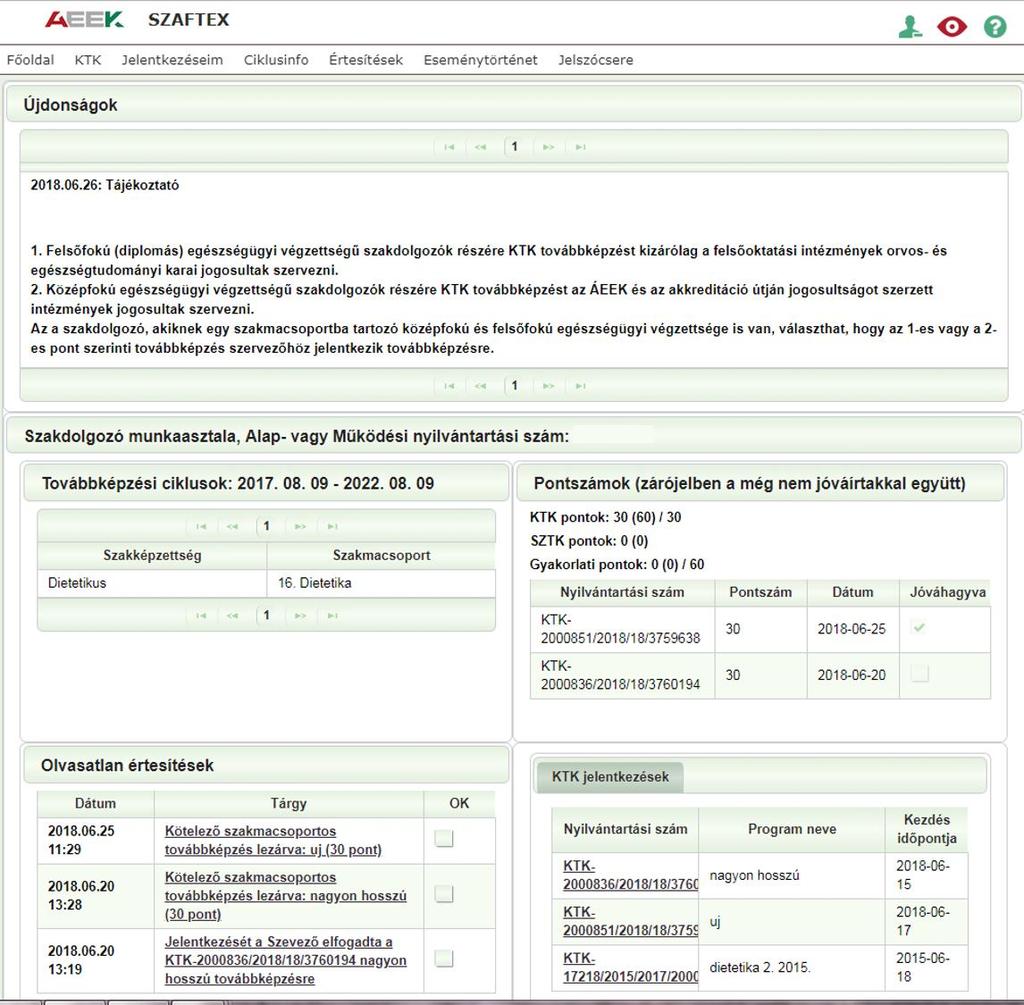
Task: Click the Dátum header in Pontszámok table
Action: tap(853, 592)
